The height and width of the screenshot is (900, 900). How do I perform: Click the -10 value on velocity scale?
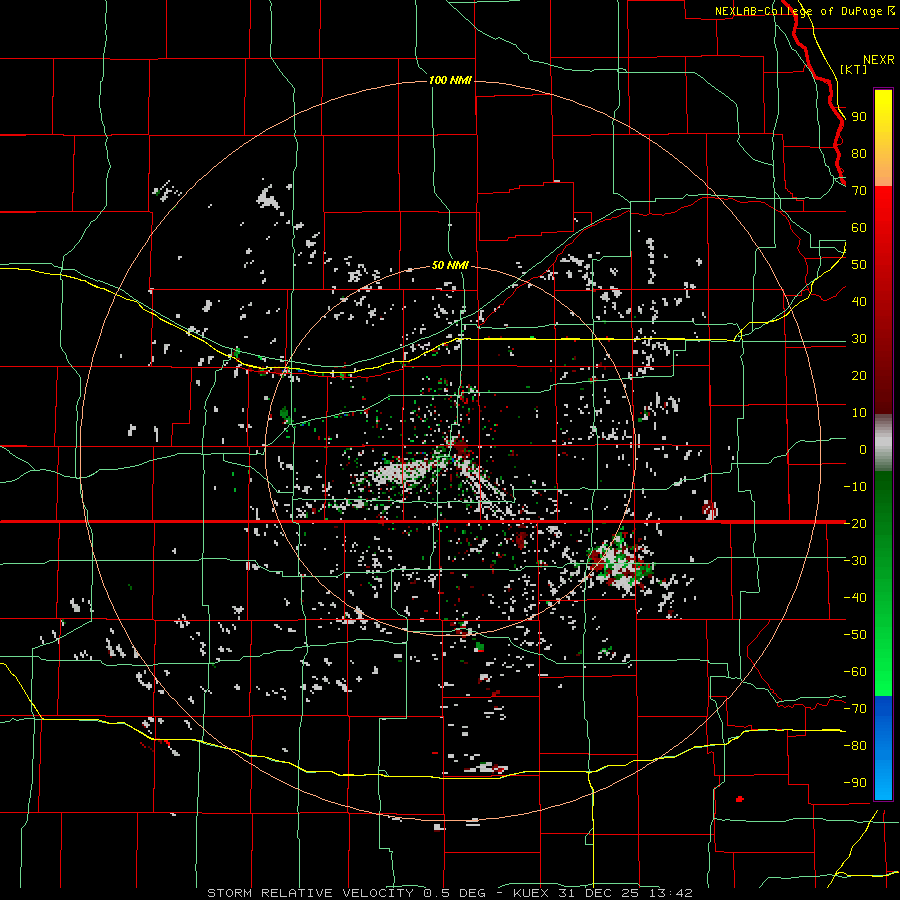point(855,487)
